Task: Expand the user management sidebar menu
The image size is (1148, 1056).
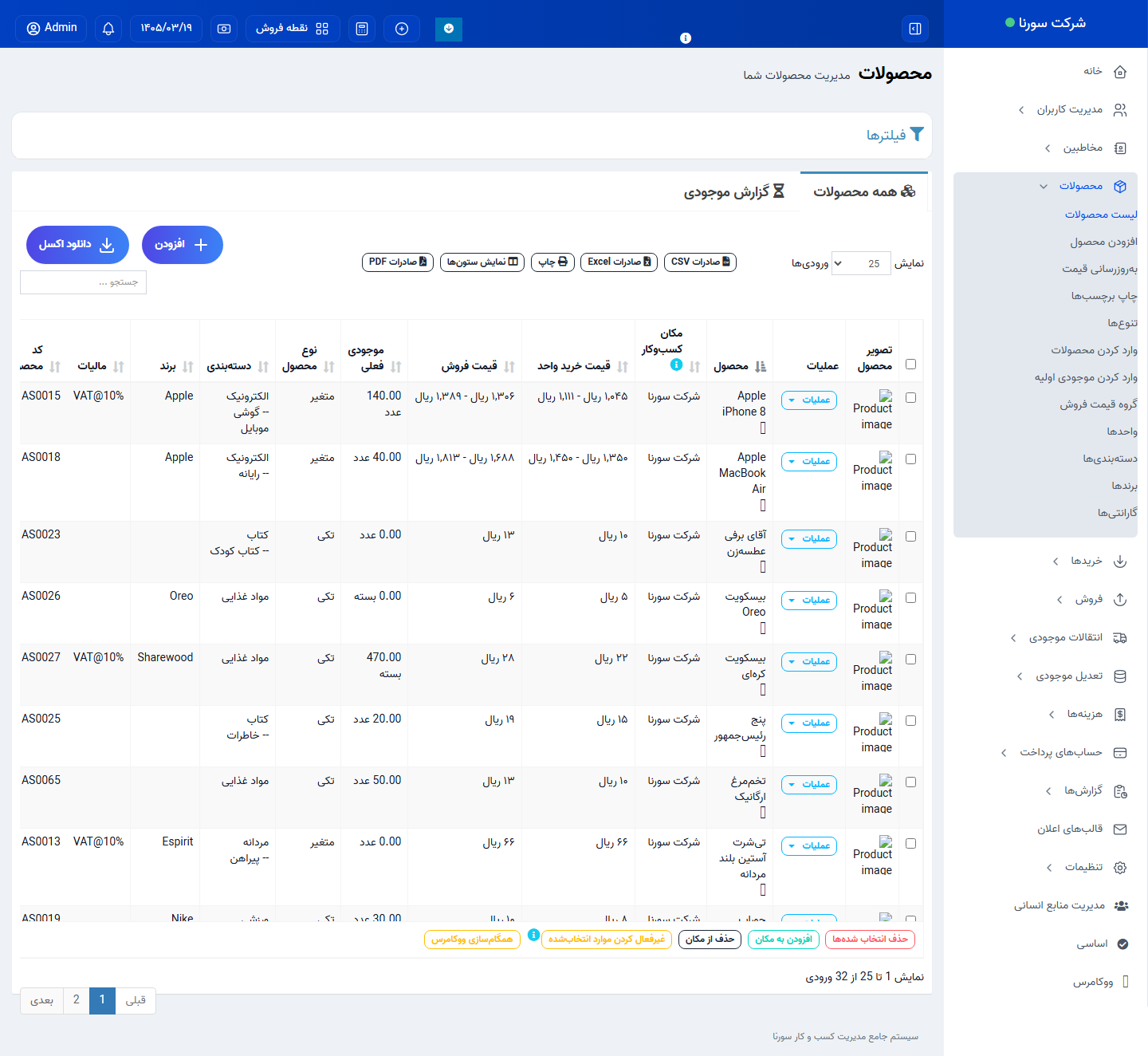Action: click(x=1070, y=110)
